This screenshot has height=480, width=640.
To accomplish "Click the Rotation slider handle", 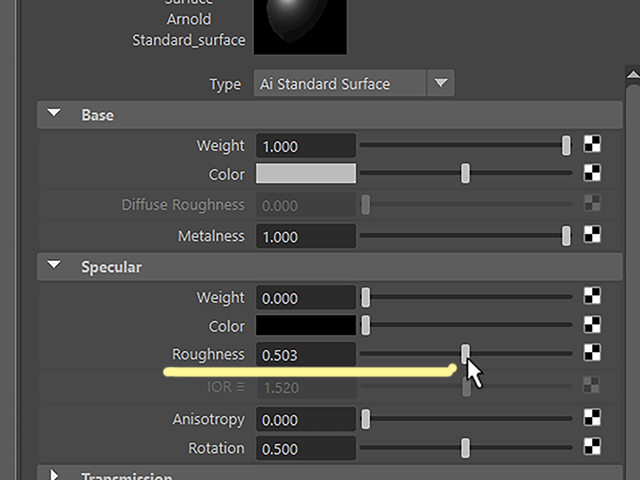I will click(x=465, y=448).
